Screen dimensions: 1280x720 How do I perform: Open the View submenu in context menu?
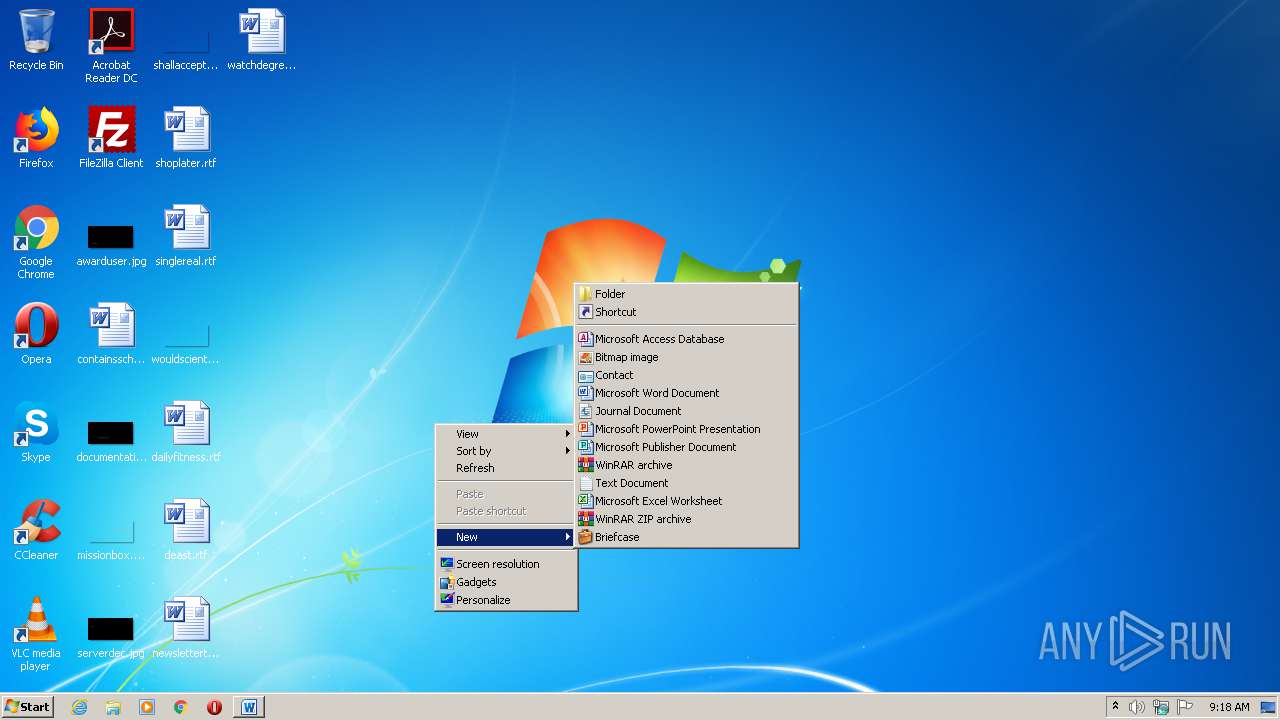(506, 434)
